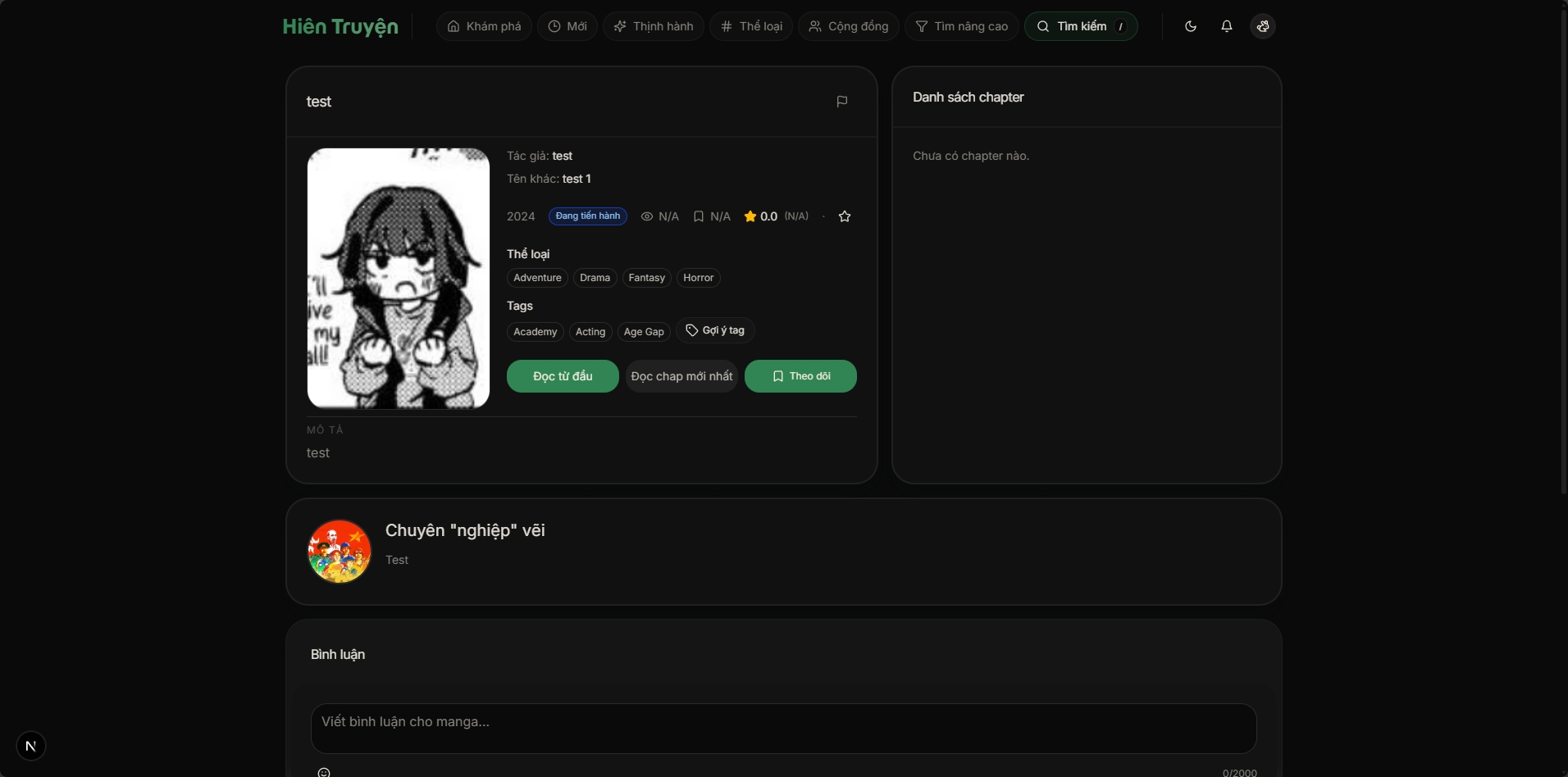Open the notifications bell
The height and width of the screenshot is (777, 1568).
tap(1227, 26)
